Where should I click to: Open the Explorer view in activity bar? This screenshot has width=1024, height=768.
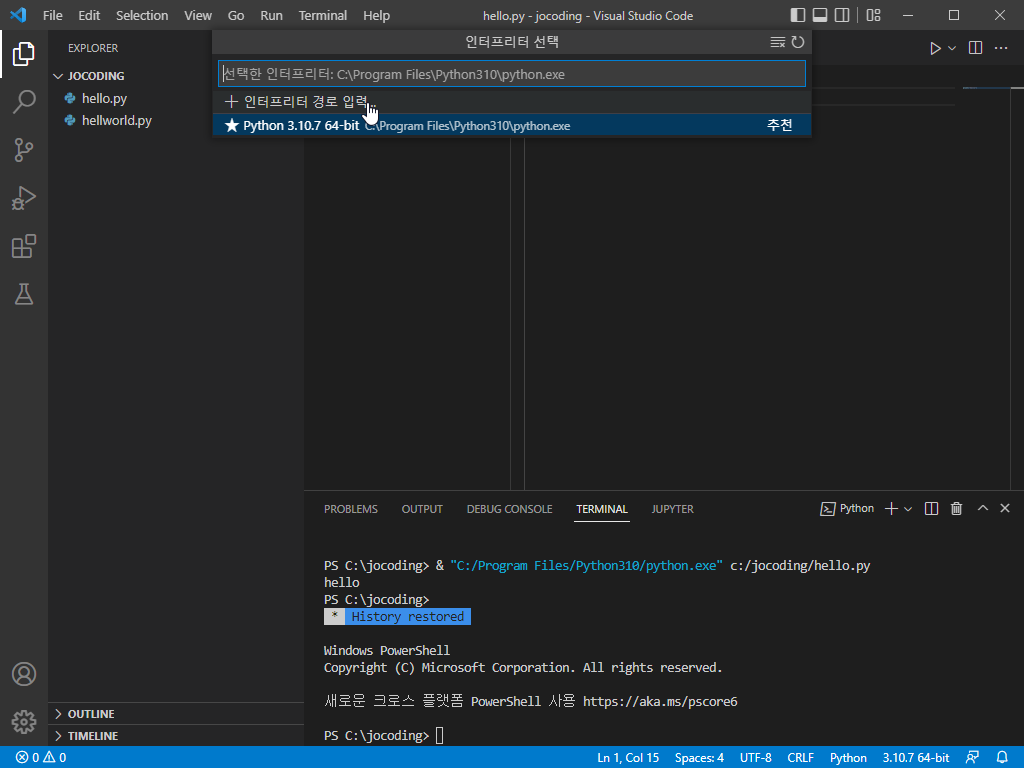(x=24, y=54)
